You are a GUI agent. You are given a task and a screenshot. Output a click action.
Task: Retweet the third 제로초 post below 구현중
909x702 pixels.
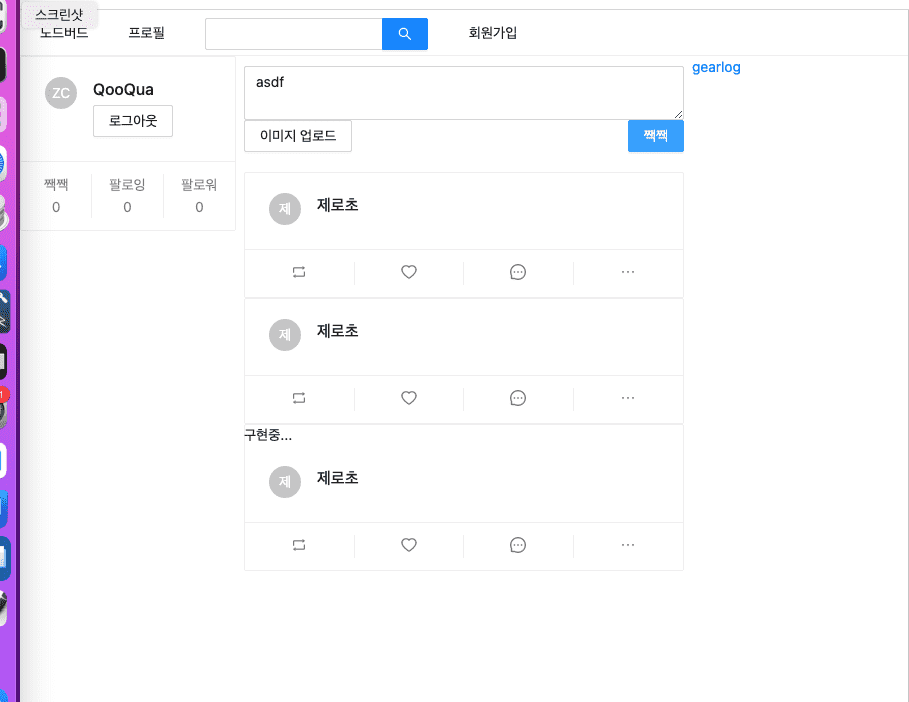click(x=299, y=545)
